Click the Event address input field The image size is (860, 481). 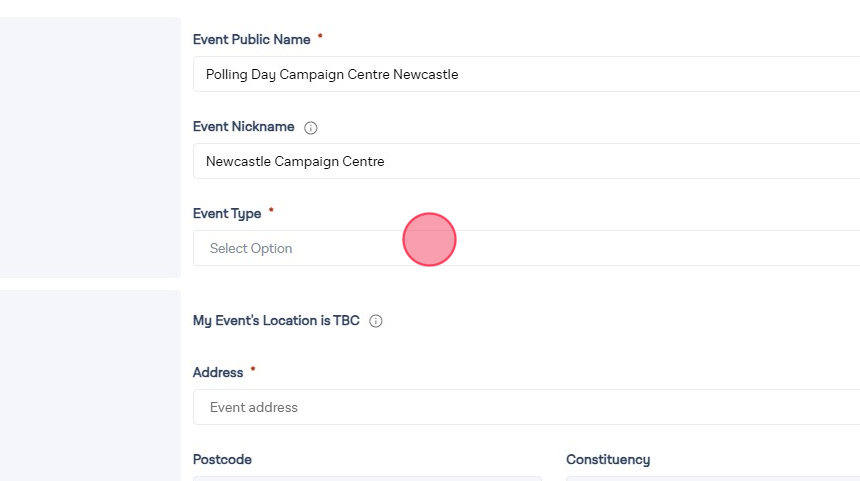tap(526, 407)
